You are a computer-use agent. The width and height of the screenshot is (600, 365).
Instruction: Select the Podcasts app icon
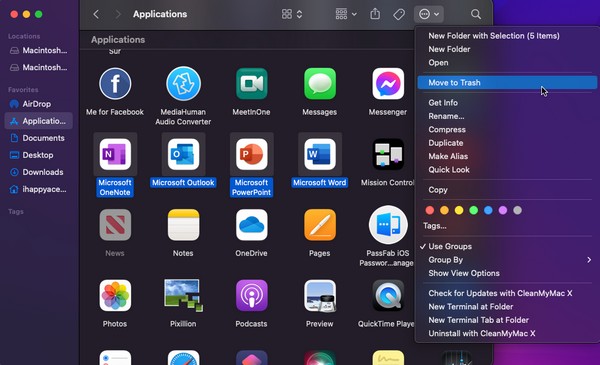tap(251, 295)
